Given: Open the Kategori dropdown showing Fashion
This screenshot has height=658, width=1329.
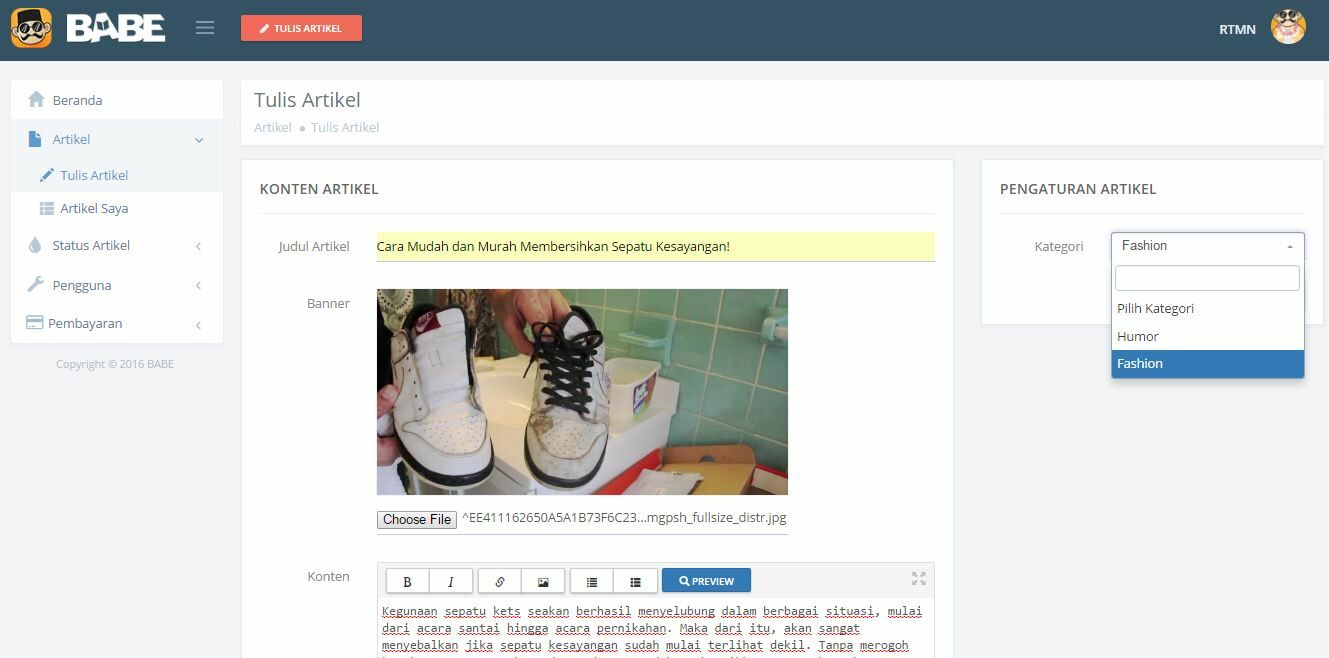Looking at the screenshot, I should click(x=1207, y=246).
